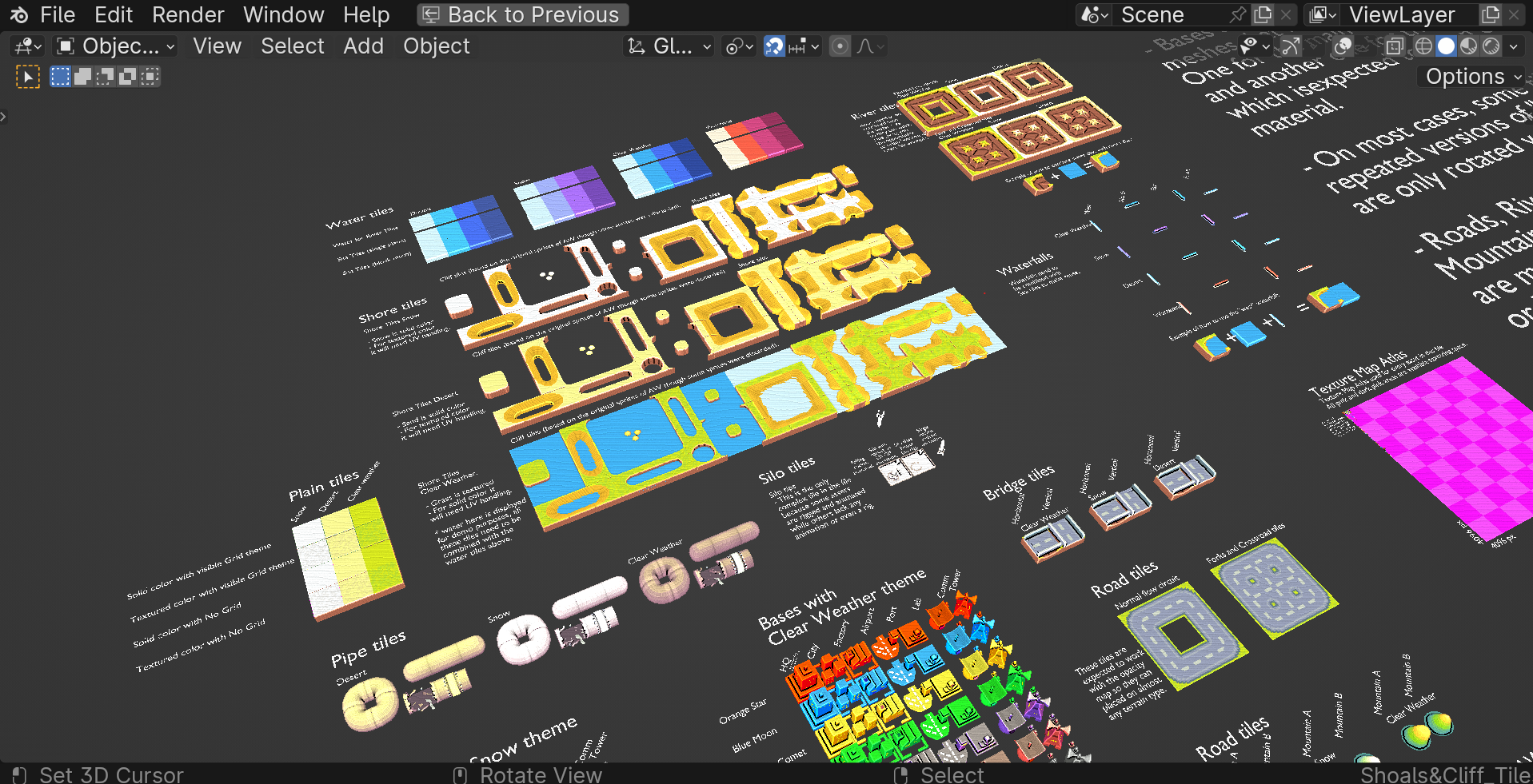Open the proportional editing falloff dropdown
The image size is (1533, 784).
pyautogui.click(x=869, y=46)
